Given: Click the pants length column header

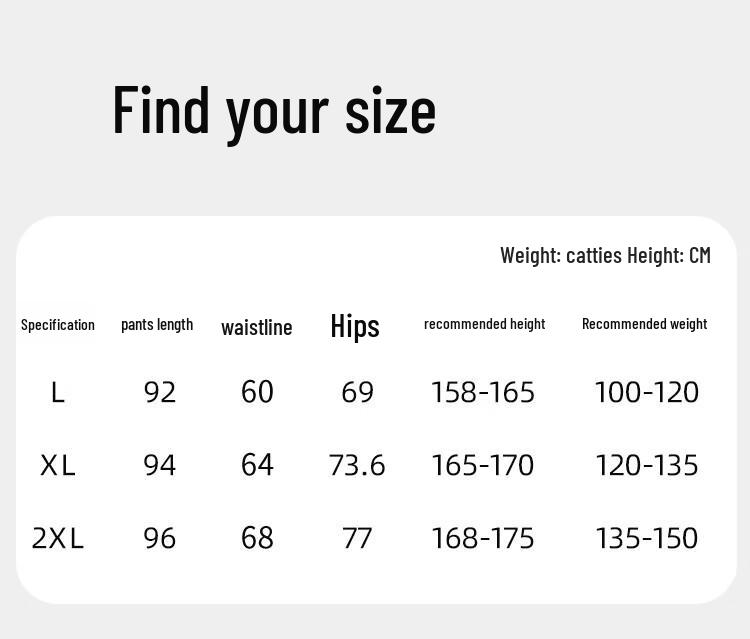Looking at the screenshot, I should pyautogui.click(x=157, y=324).
